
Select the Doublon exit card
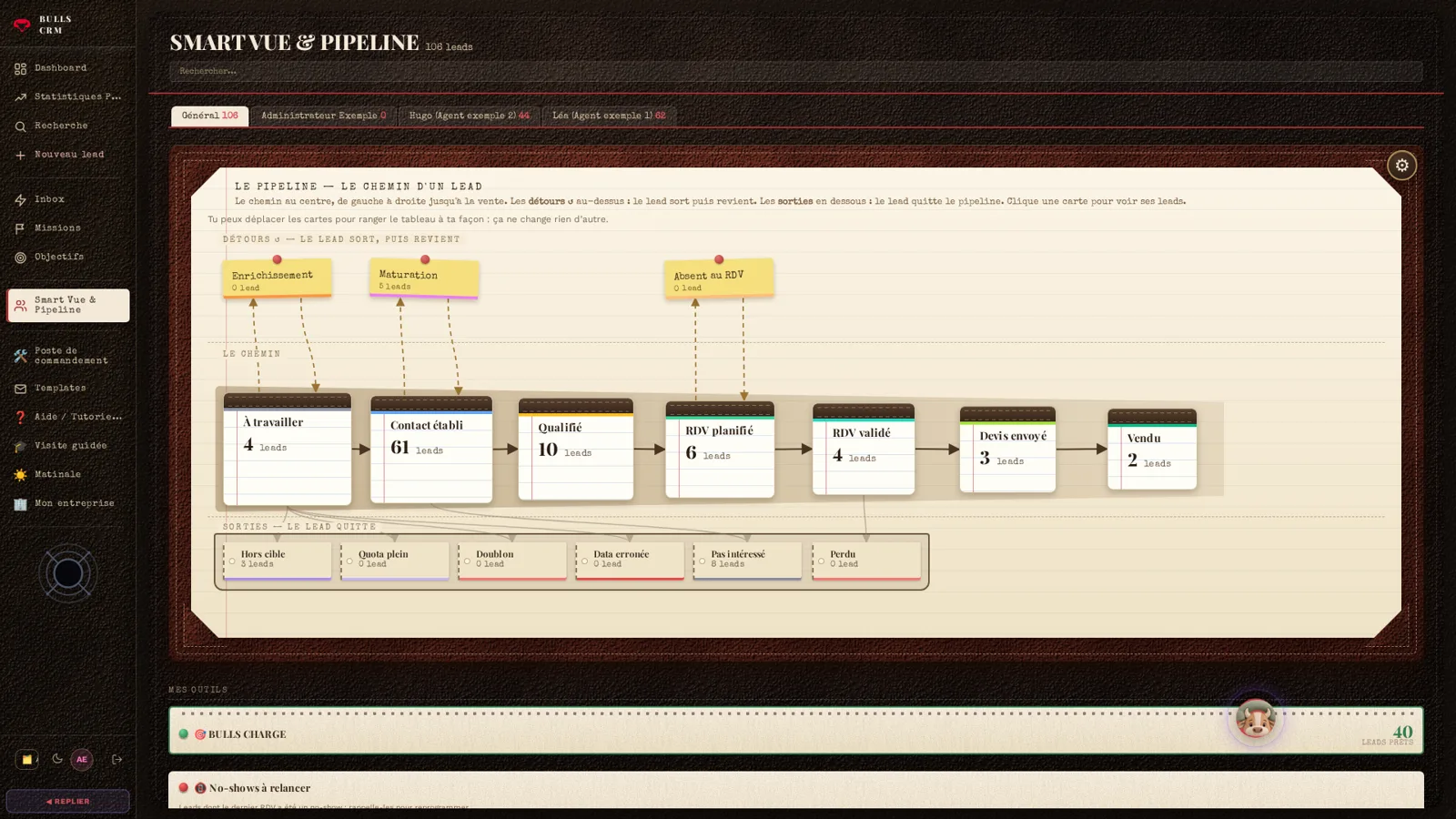512,561
